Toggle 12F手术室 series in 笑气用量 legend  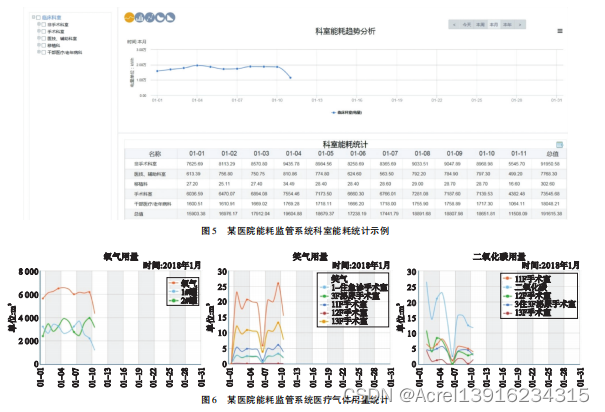coord(344,313)
